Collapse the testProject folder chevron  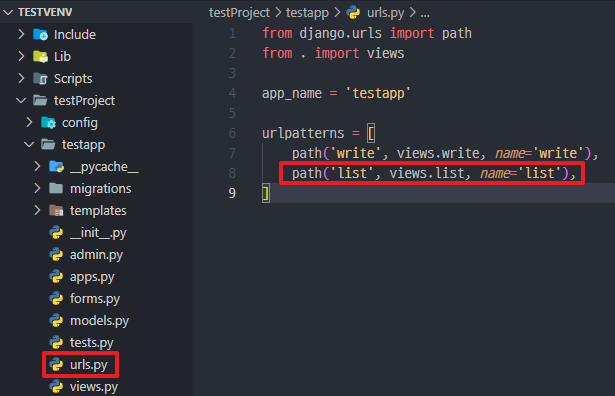pyautogui.click(x=21, y=101)
